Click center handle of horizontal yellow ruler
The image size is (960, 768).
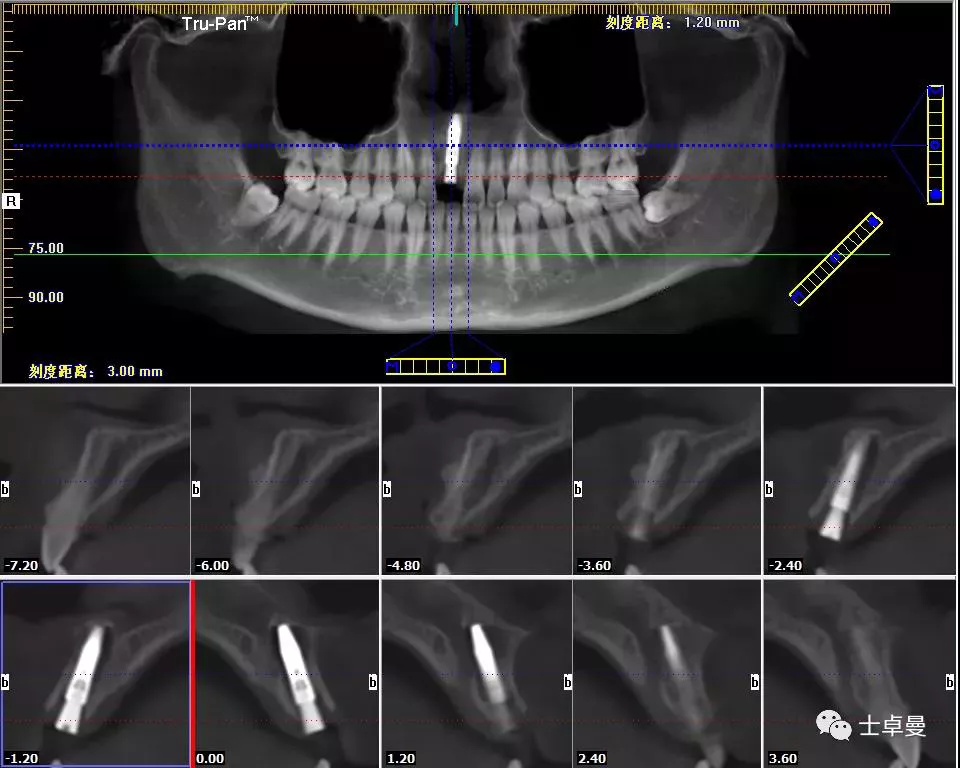click(451, 367)
